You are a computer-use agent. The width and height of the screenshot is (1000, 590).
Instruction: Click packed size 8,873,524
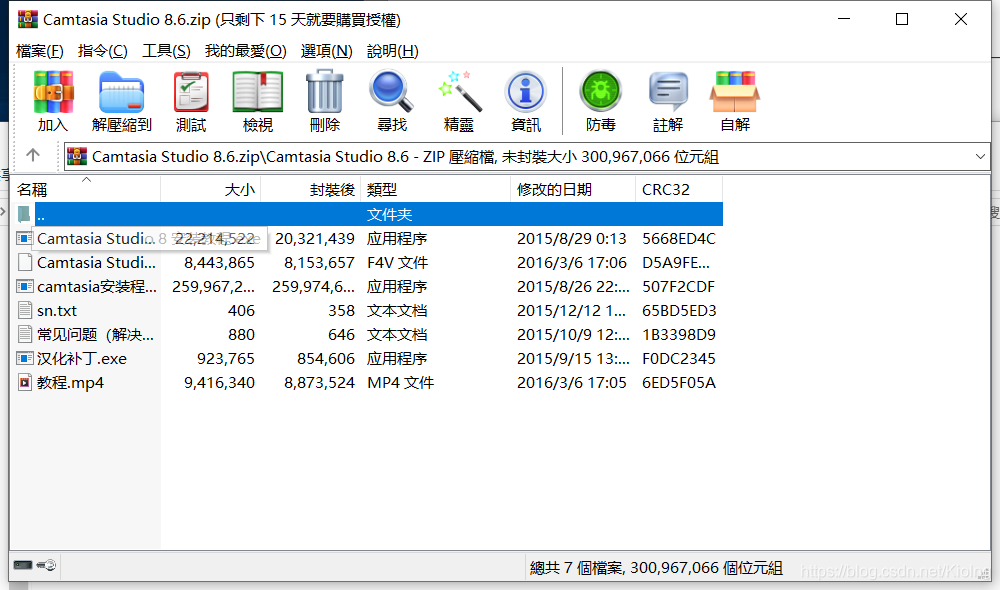pyautogui.click(x=320, y=383)
